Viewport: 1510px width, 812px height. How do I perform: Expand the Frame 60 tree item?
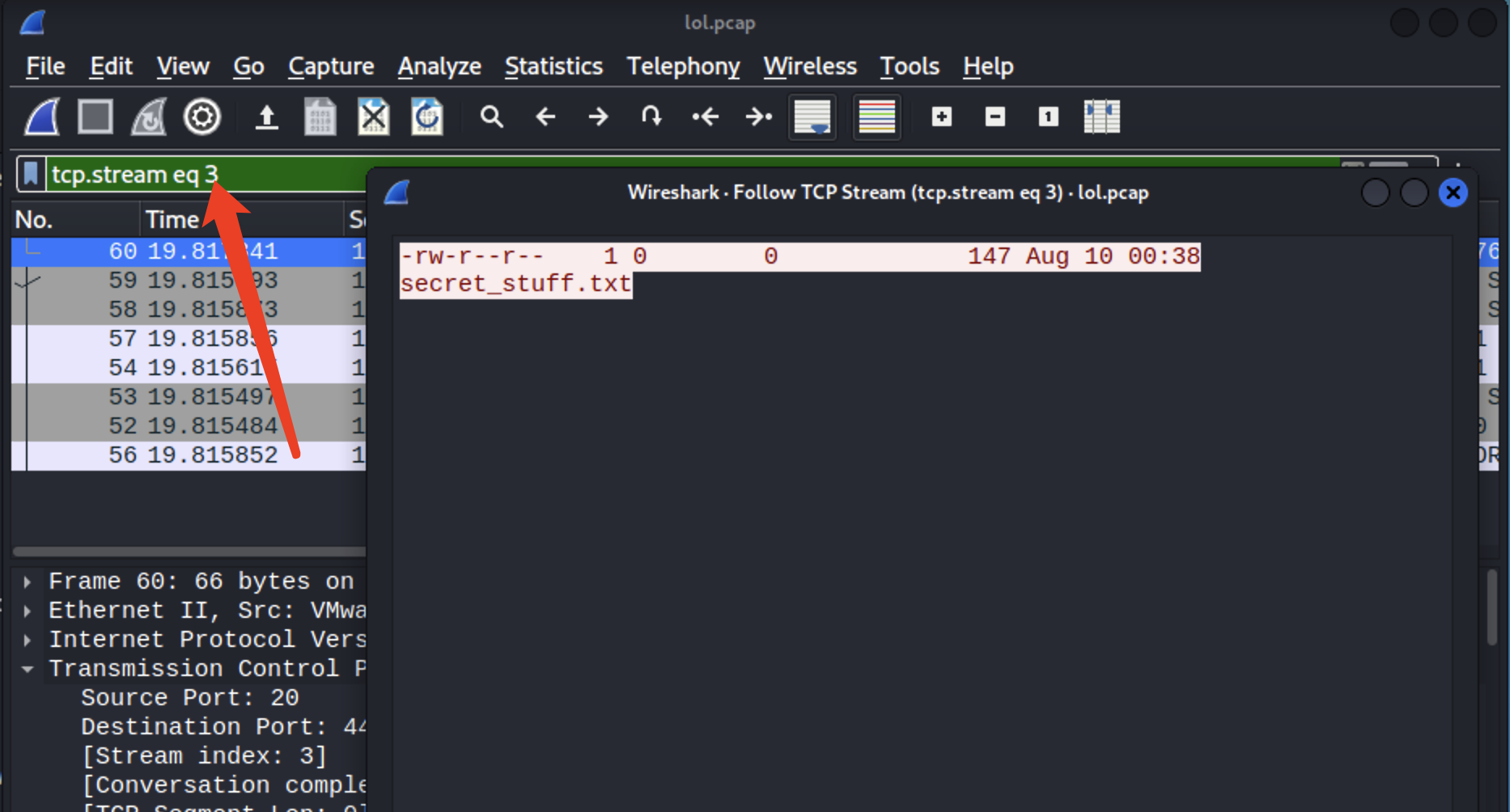(x=28, y=582)
